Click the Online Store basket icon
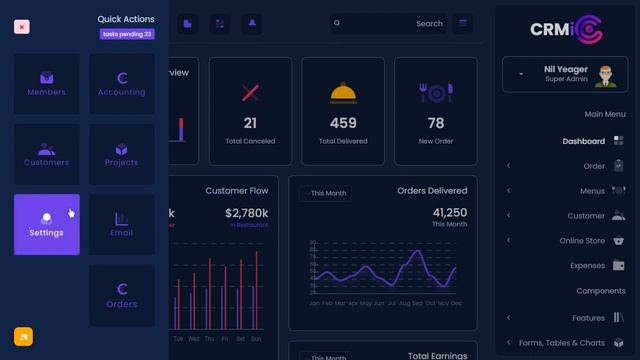Image resolution: width=640 pixels, height=360 pixels. pos(619,240)
